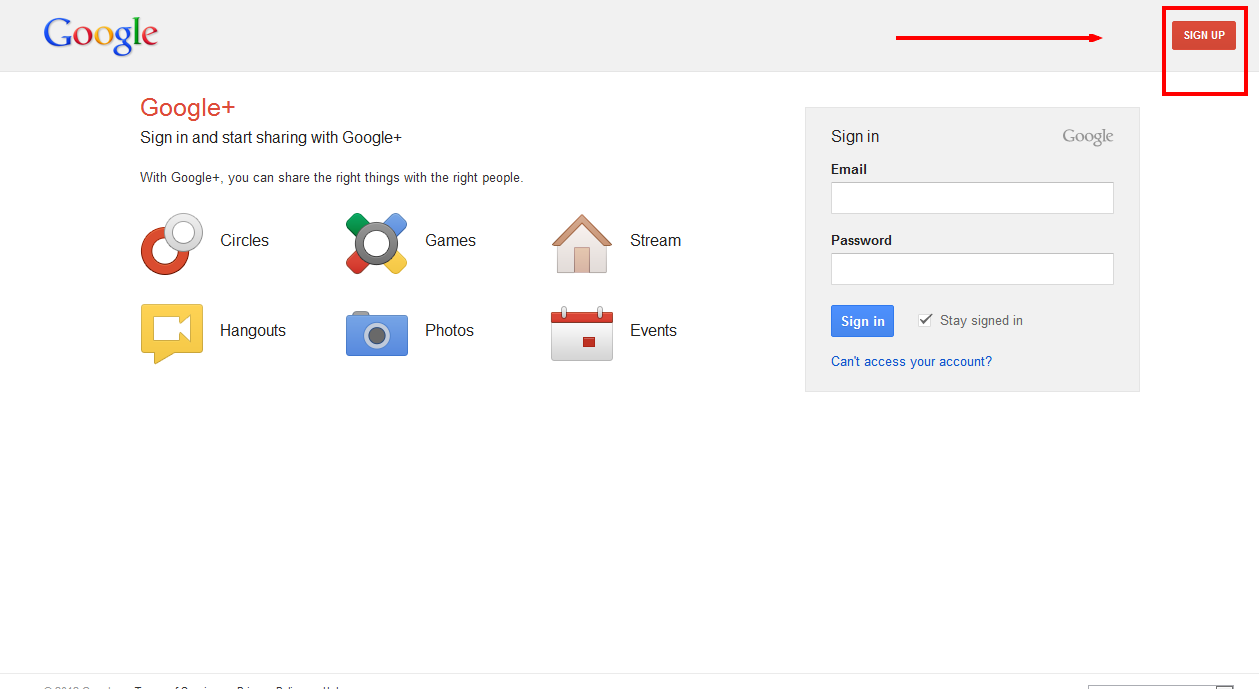Click the blue Sign in button
This screenshot has height=689, width=1259.
tap(862, 321)
